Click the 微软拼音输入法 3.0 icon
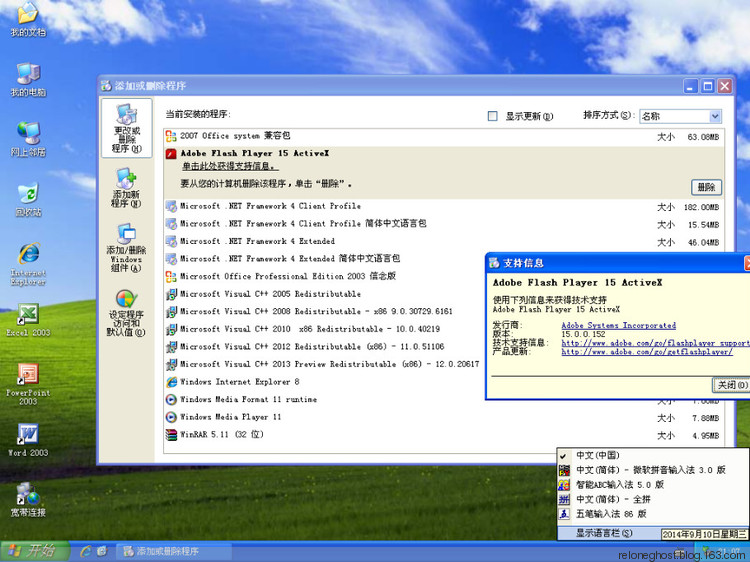 point(564,470)
